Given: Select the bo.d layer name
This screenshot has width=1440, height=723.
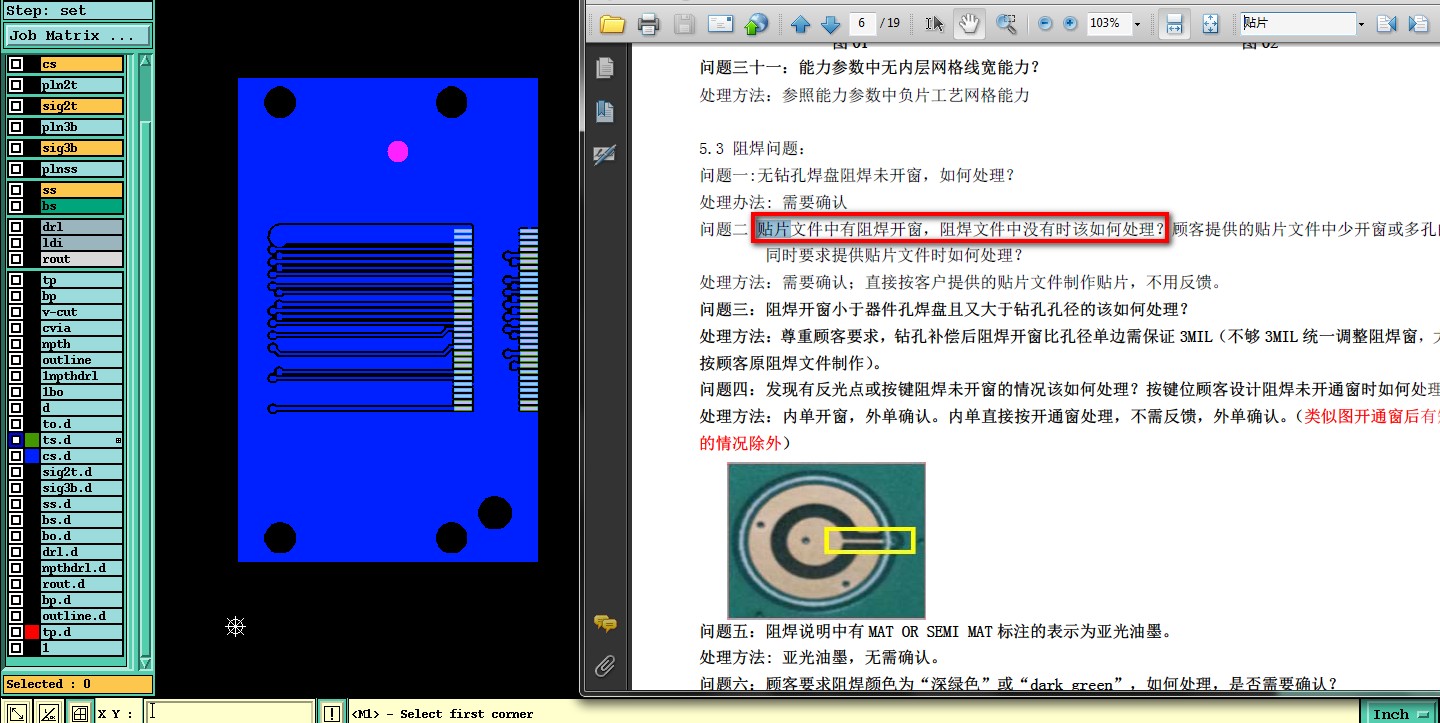Looking at the screenshot, I should point(82,536).
